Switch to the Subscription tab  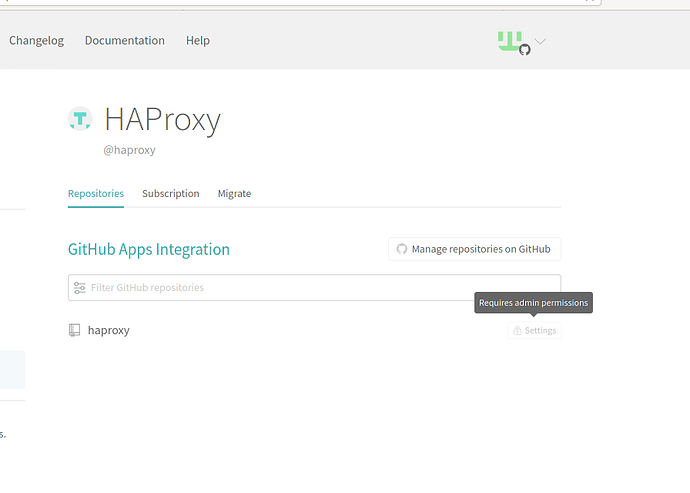point(171,194)
